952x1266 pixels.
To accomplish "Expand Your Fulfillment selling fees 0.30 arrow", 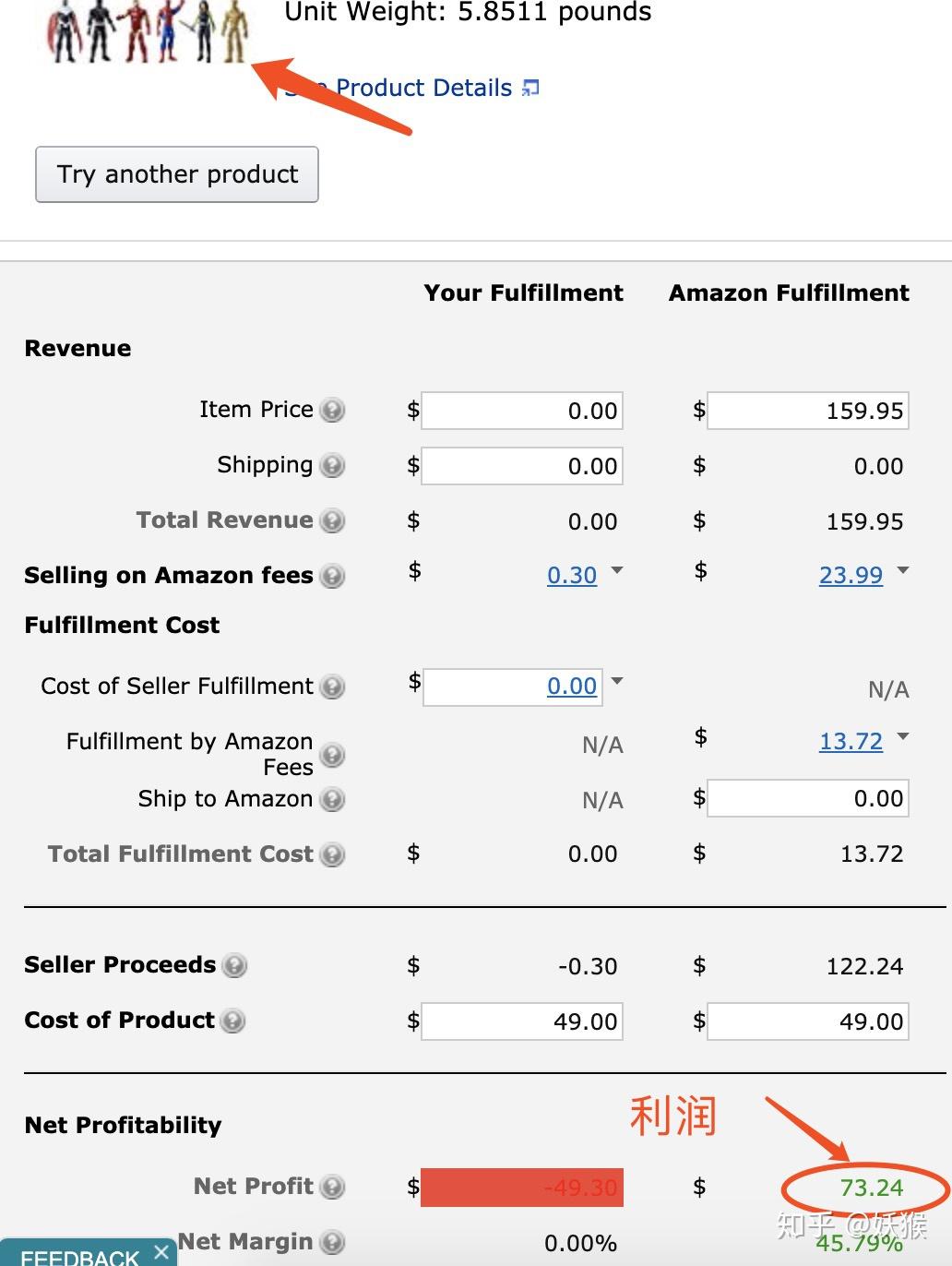I will [617, 570].
